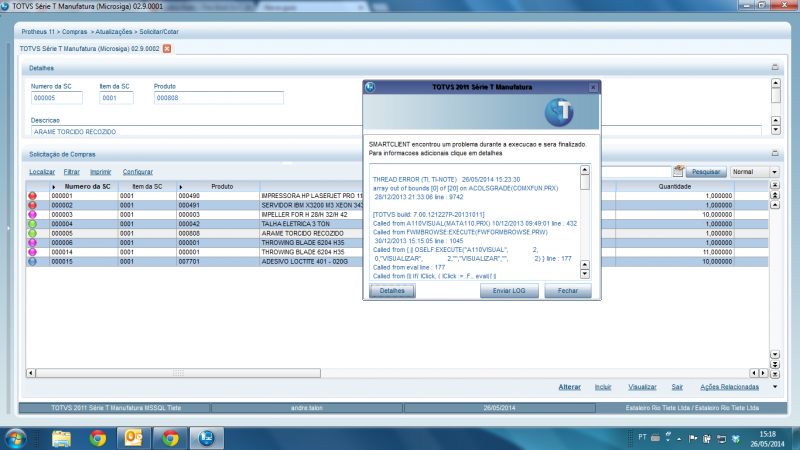Jump to first grid record arrow icon
Screen dimensions: 800x450
pos(775,185)
